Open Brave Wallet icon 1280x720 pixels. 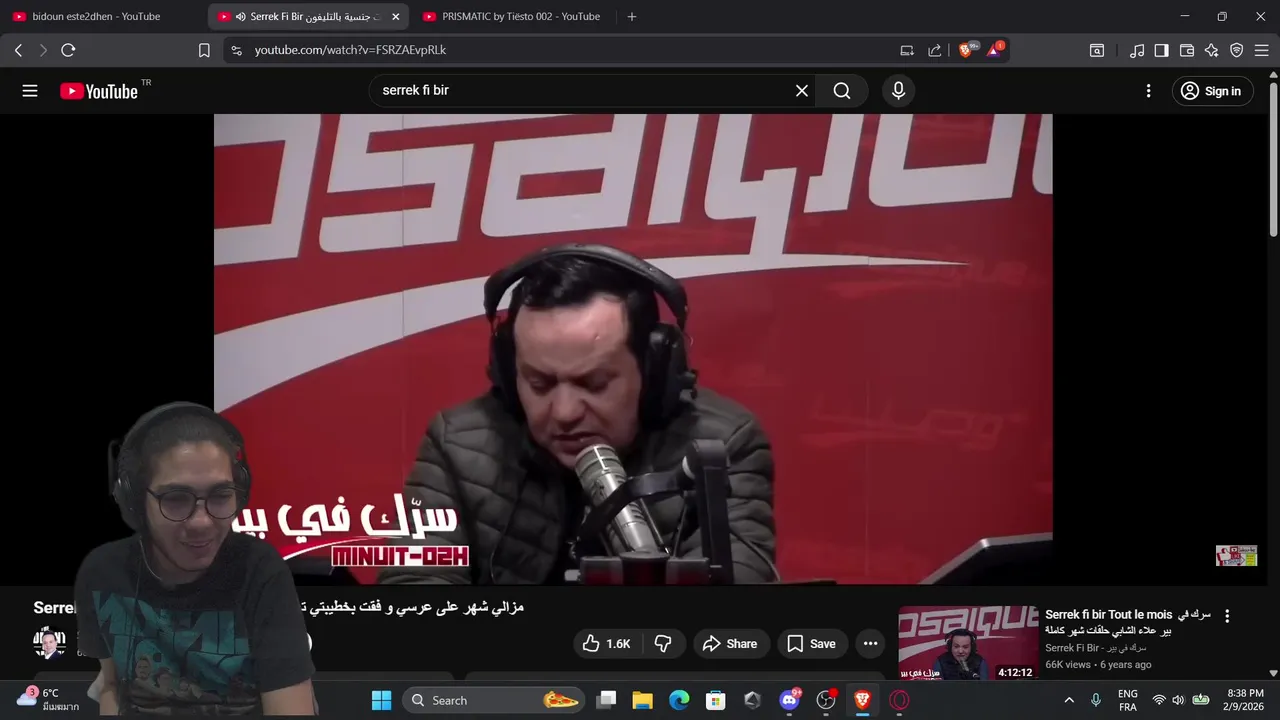1187,50
